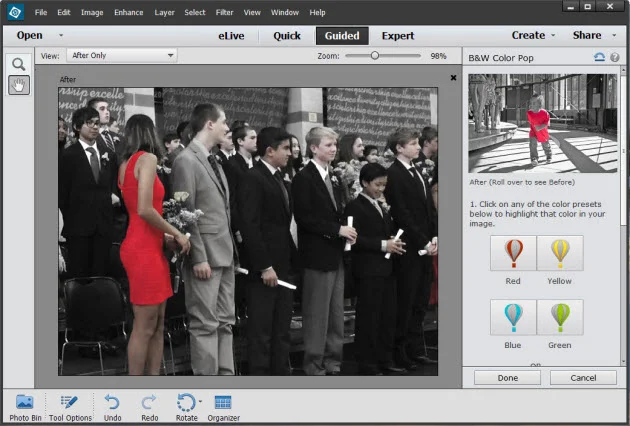
Task: Open the Window menu
Action: click(x=285, y=12)
